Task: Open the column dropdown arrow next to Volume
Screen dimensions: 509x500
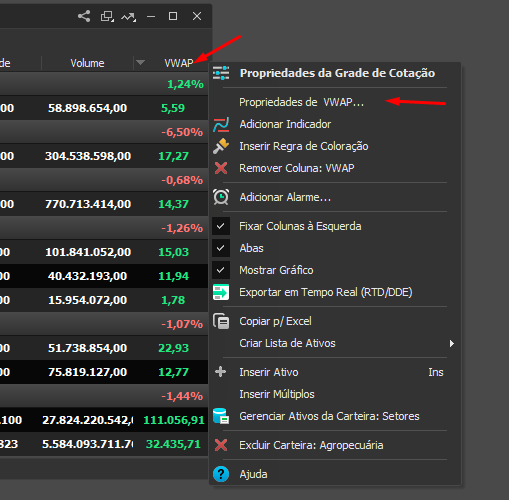Action: (x=140, y=63)
